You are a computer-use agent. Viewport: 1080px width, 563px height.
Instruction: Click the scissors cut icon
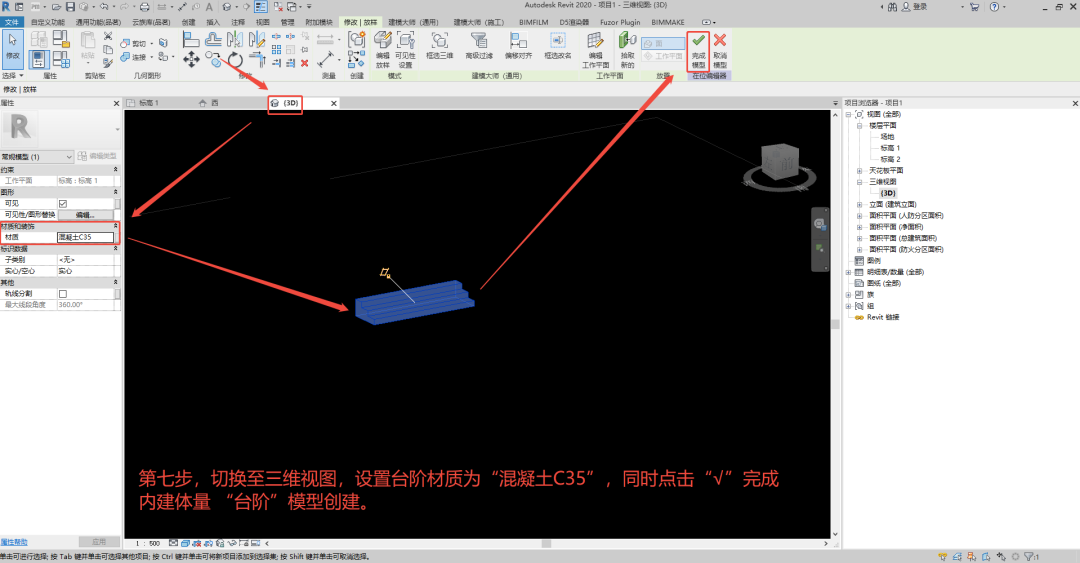point(107,36)
